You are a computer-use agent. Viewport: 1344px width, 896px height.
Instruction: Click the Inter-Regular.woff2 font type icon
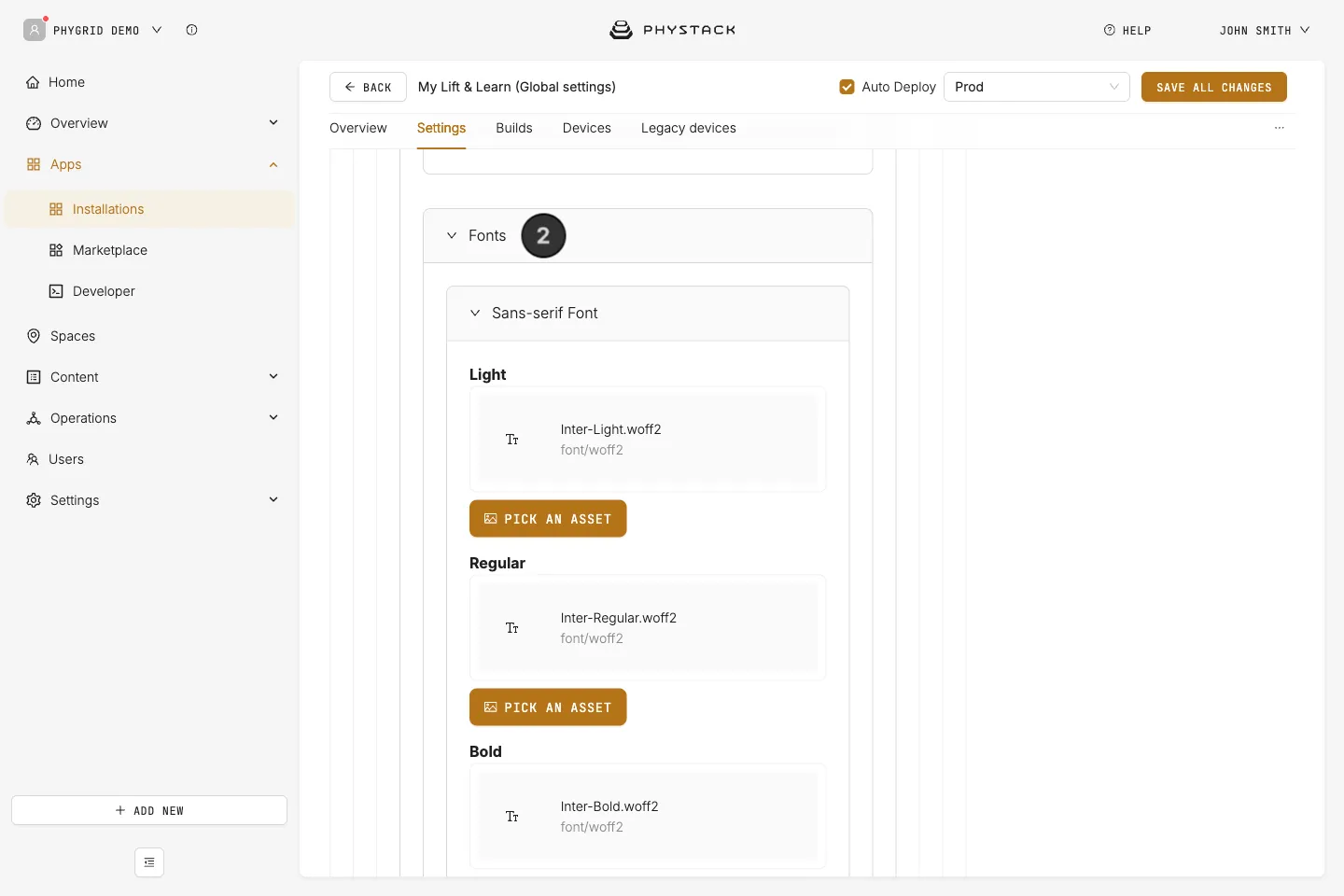pyautogui.click(x=512, y=628)
